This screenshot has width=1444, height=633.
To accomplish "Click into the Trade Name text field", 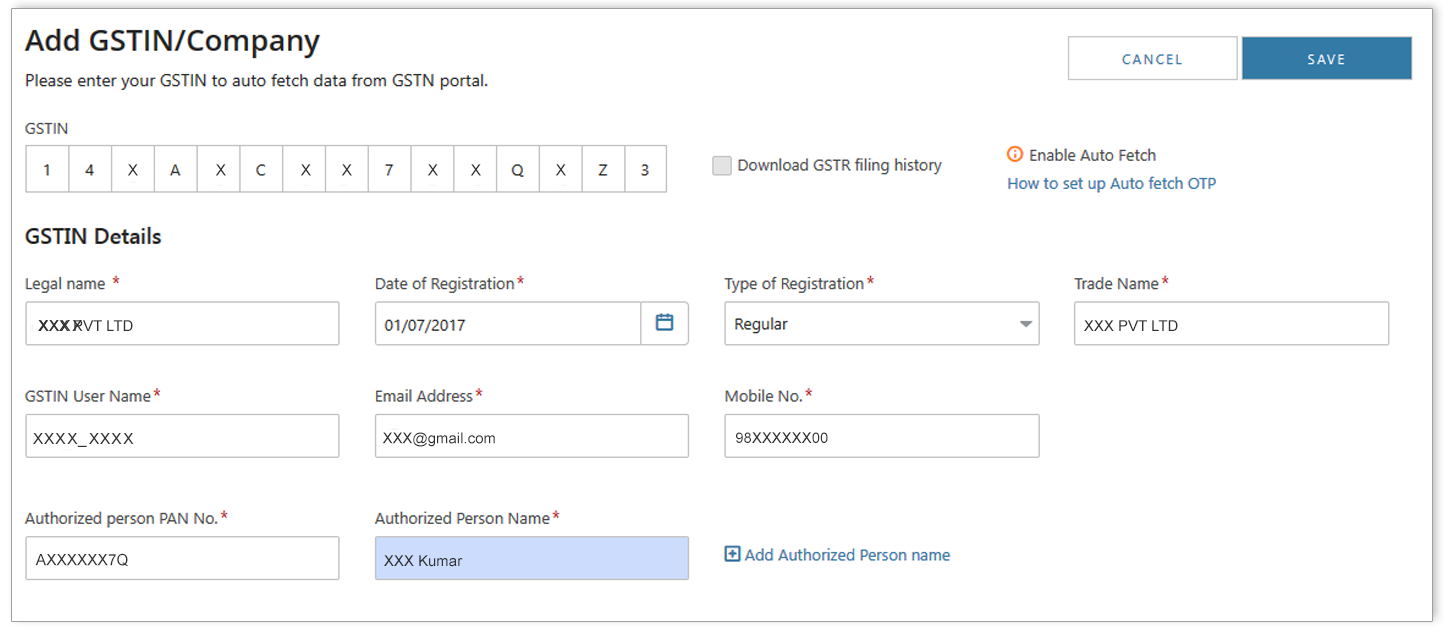I will (x=1231, y=324).
